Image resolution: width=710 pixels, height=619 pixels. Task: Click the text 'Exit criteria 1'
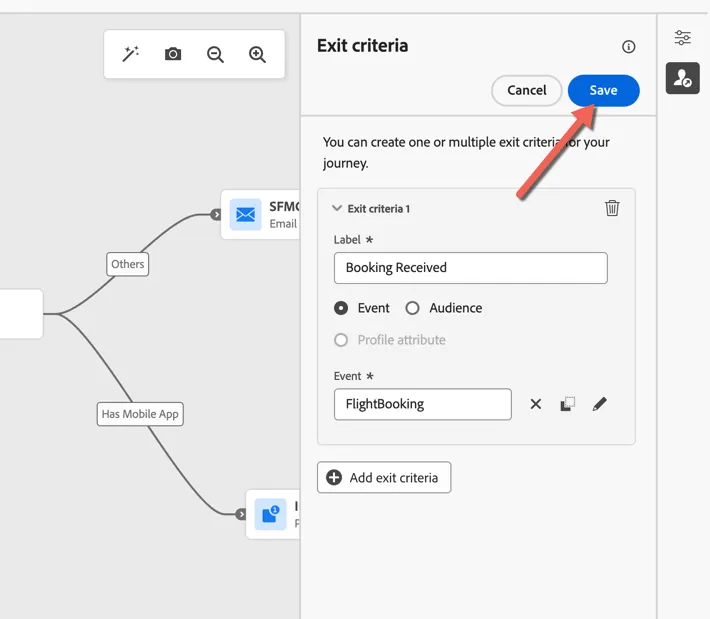(379, 209)
